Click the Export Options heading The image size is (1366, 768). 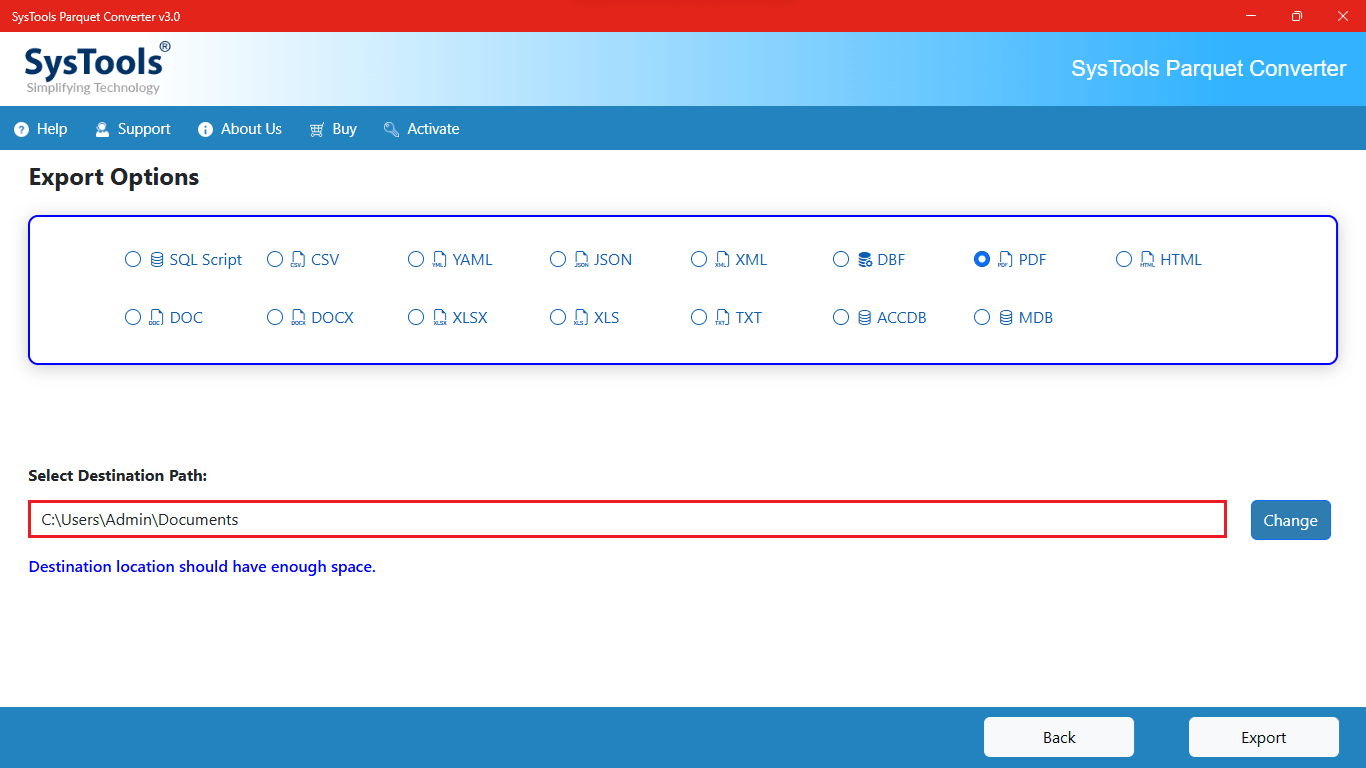(114, 178)
